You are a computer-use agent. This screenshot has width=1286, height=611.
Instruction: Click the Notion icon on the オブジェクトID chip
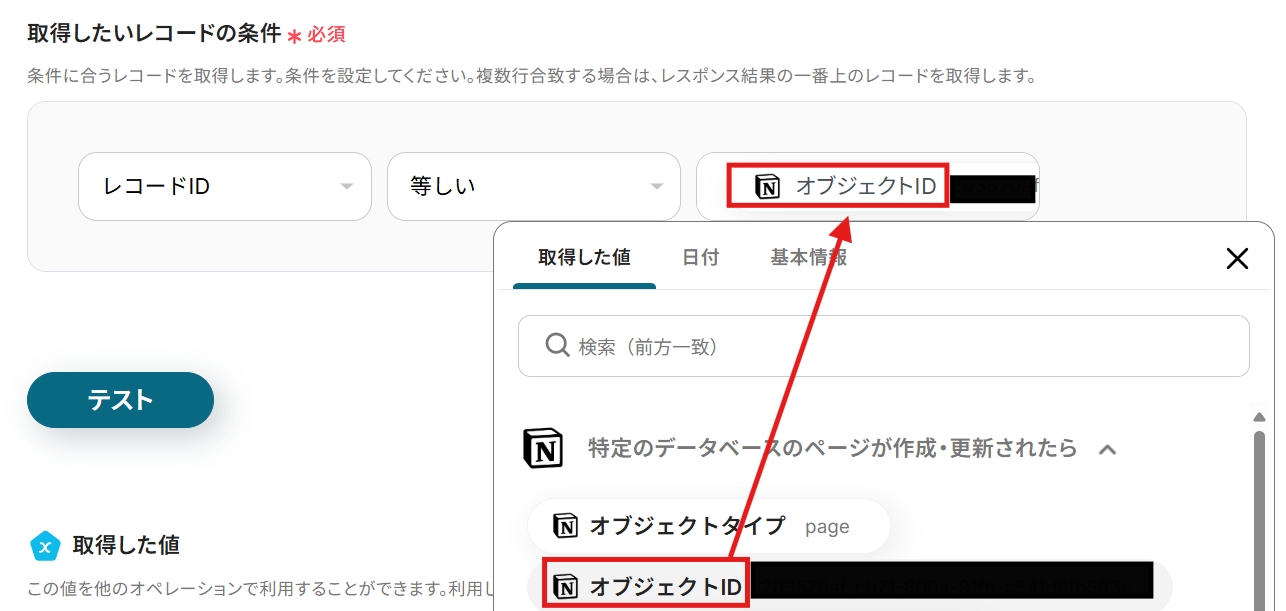[x=566, y=586]
